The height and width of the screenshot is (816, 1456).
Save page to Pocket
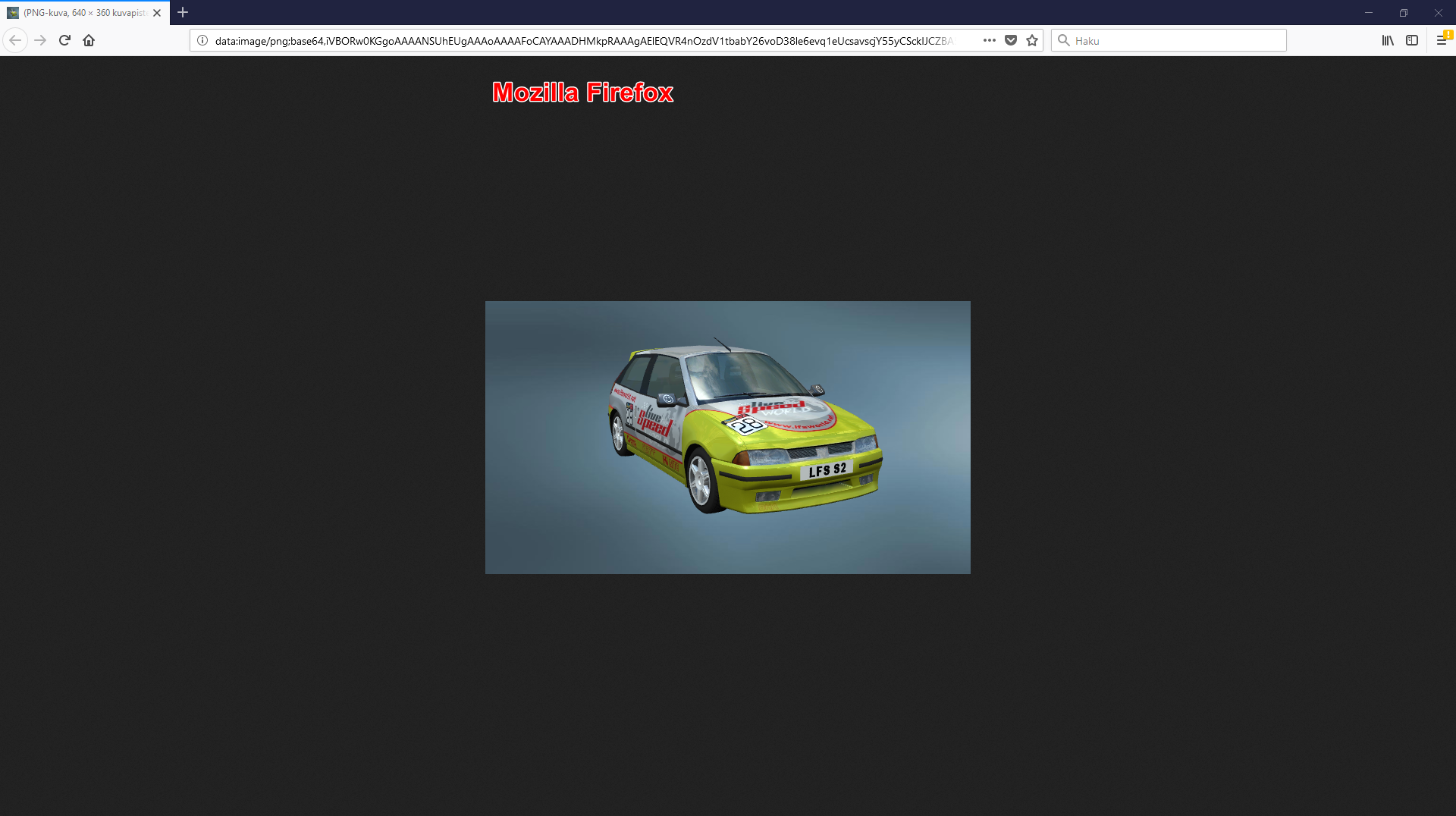(1011, 40)
